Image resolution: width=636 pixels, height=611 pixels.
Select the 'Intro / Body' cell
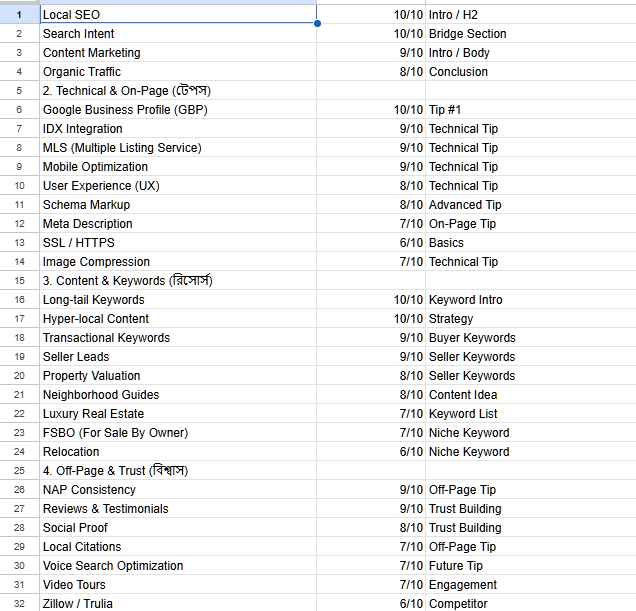click(x=531, y=53)
